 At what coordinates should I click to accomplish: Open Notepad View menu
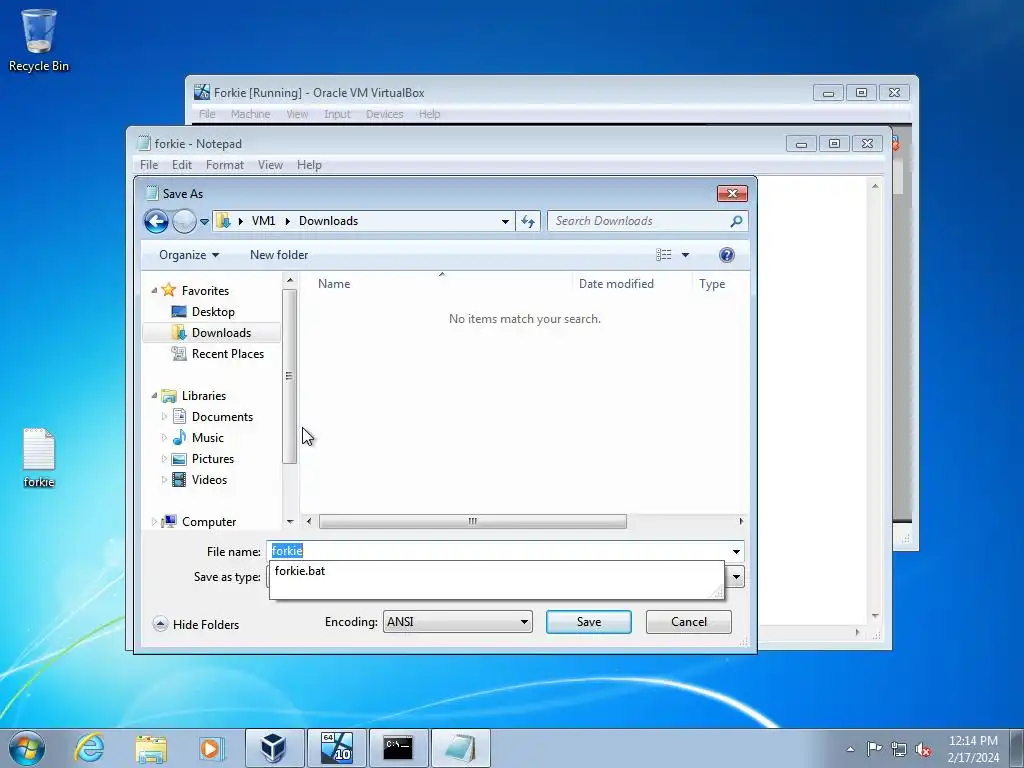click(x=270, y=165)
